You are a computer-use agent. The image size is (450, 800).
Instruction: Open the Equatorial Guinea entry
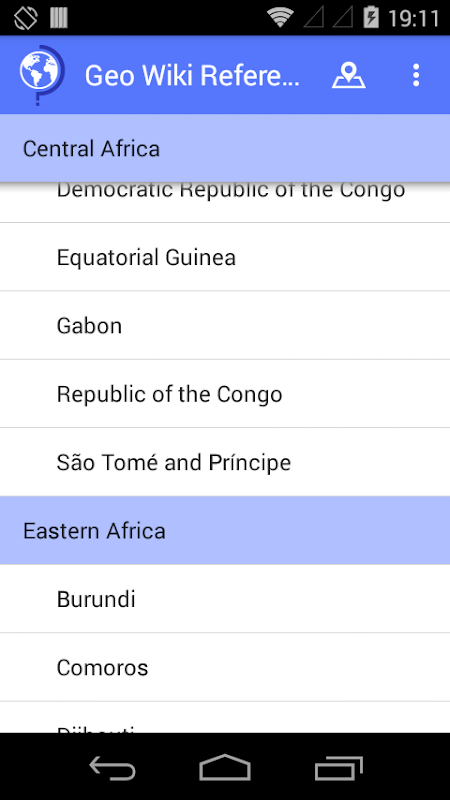(x=225, y=257)
